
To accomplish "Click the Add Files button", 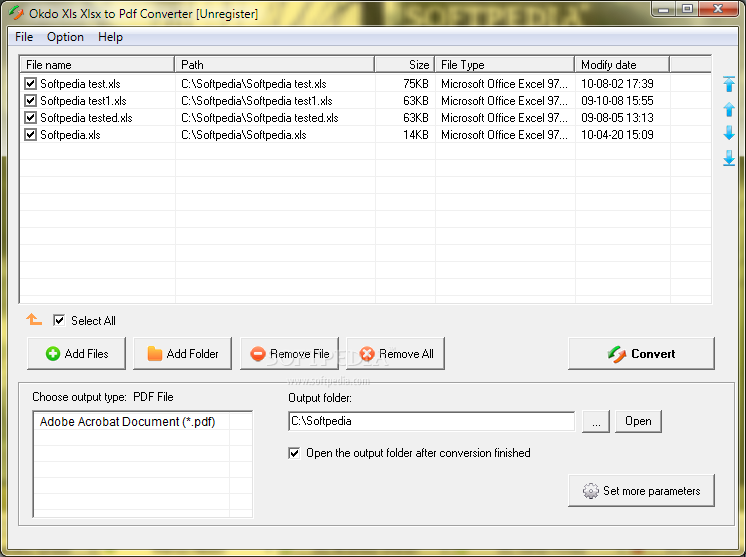I will pos(77,353).
